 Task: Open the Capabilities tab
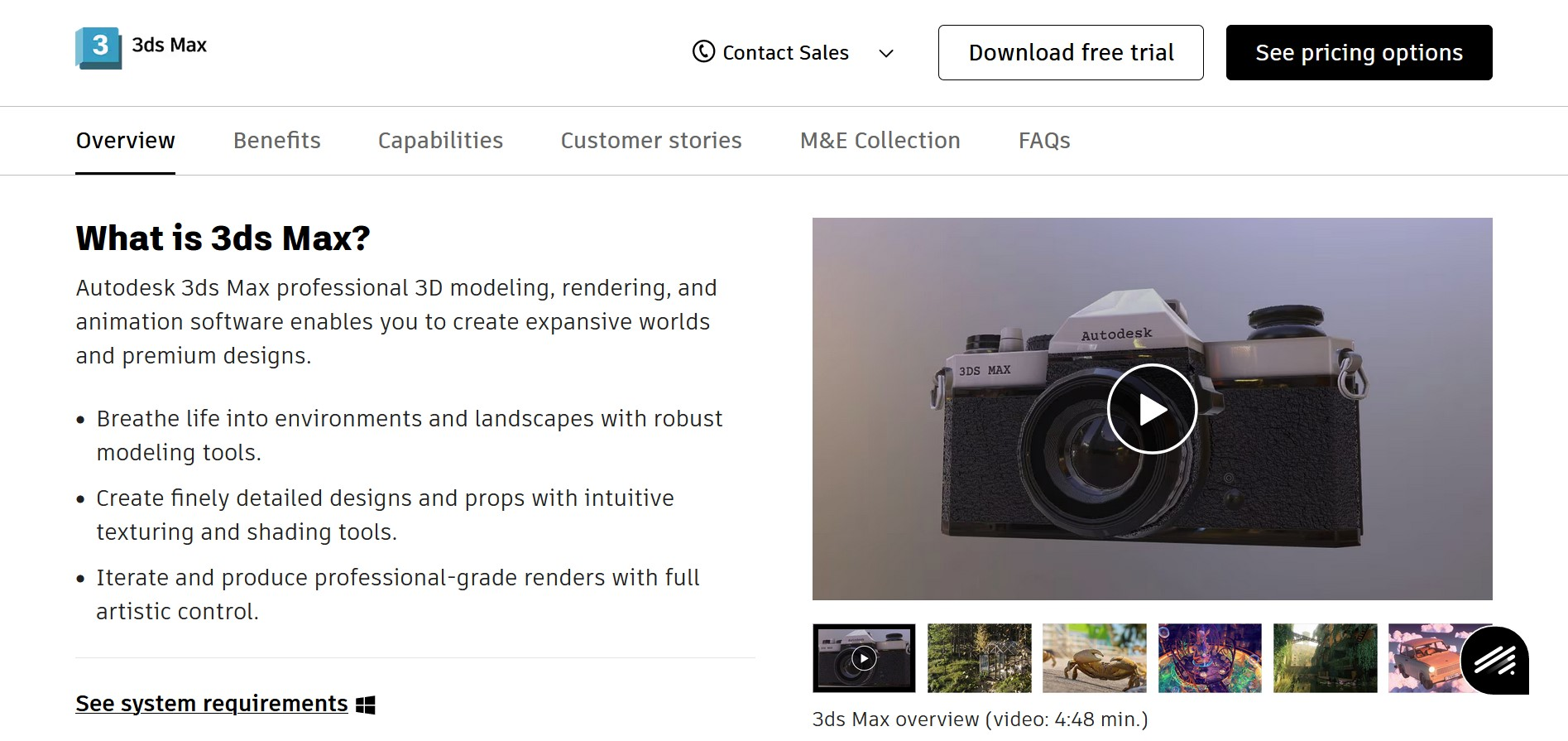coord(440,141)
